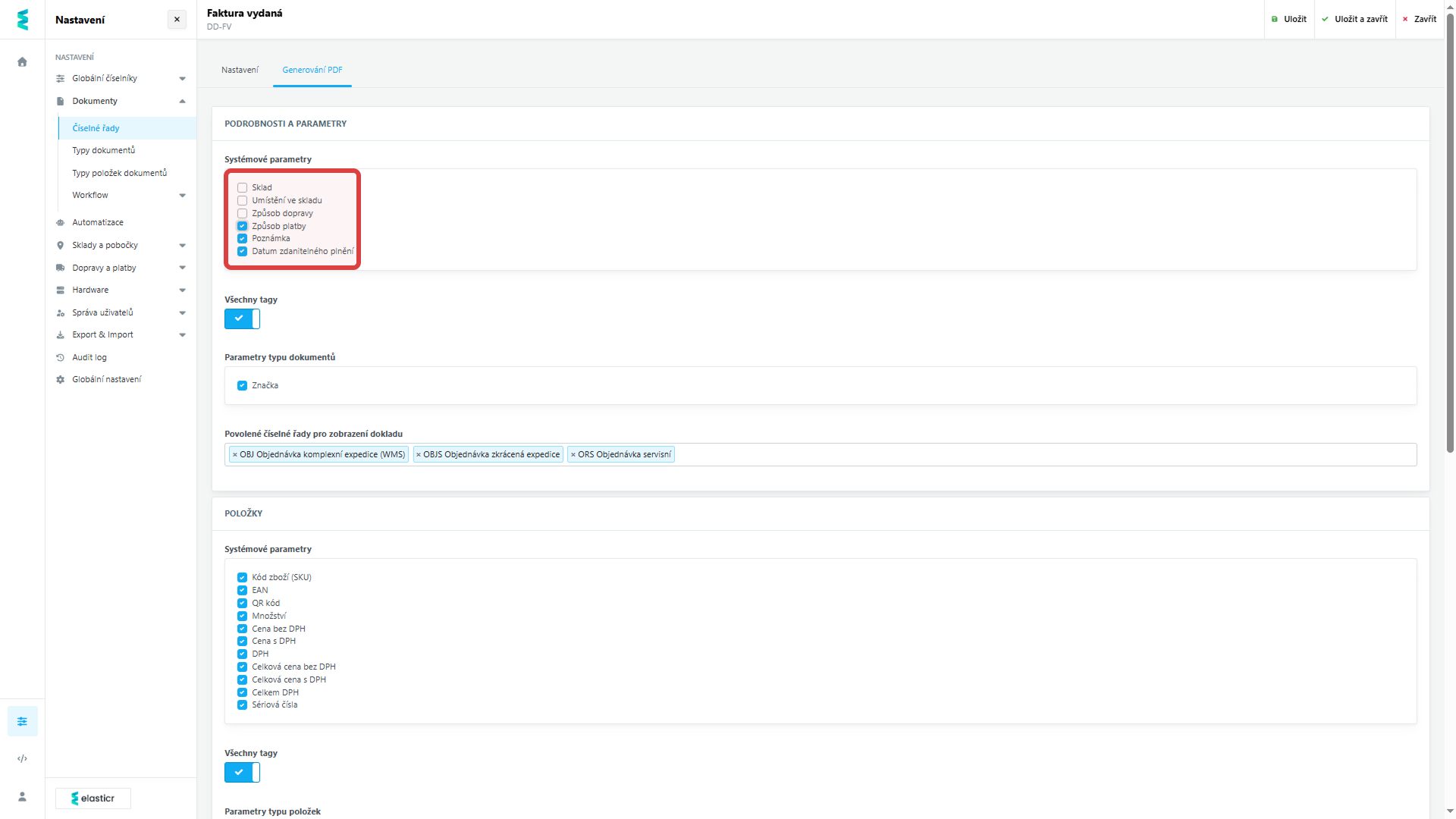This screenshot has height=819, width=1456.
Task: Click the page vertical scrollbar
Action: click(1450, 232)
